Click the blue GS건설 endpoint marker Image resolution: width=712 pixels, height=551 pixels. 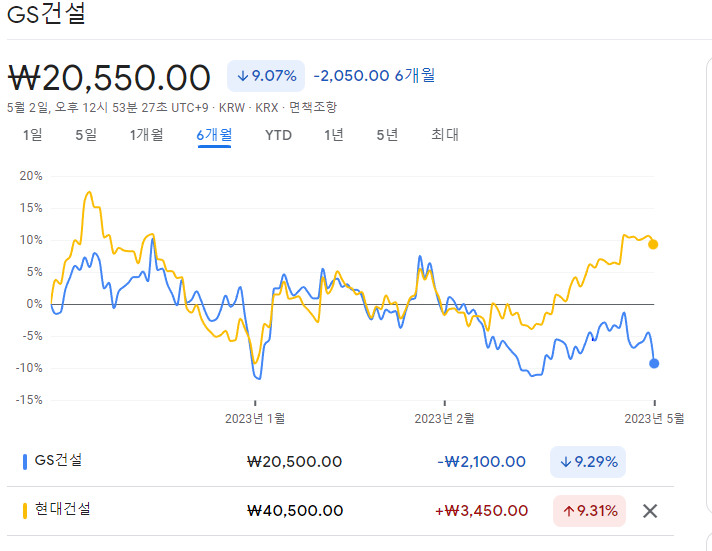[x=654, y=363]
